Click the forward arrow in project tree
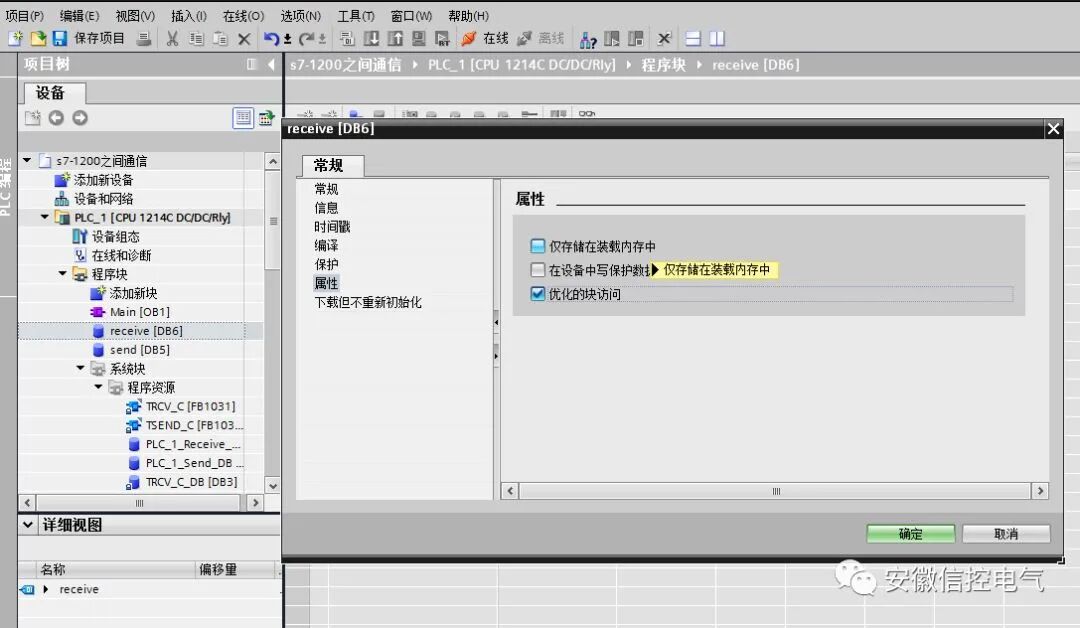 point(80,118)
